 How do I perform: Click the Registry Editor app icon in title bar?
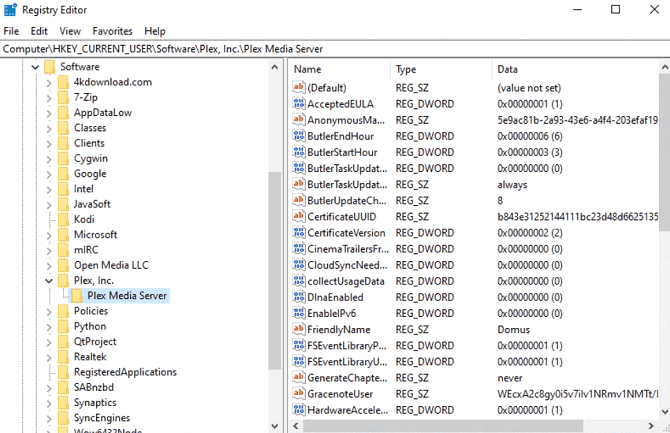coord(10,9)
